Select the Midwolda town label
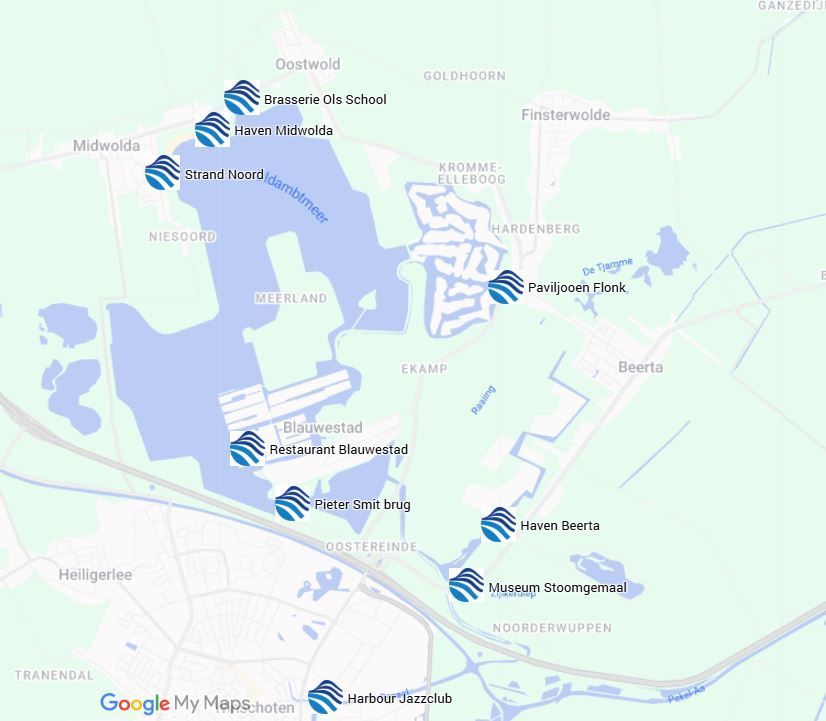This screenshot has width=826, height=721. click(106, 146)
